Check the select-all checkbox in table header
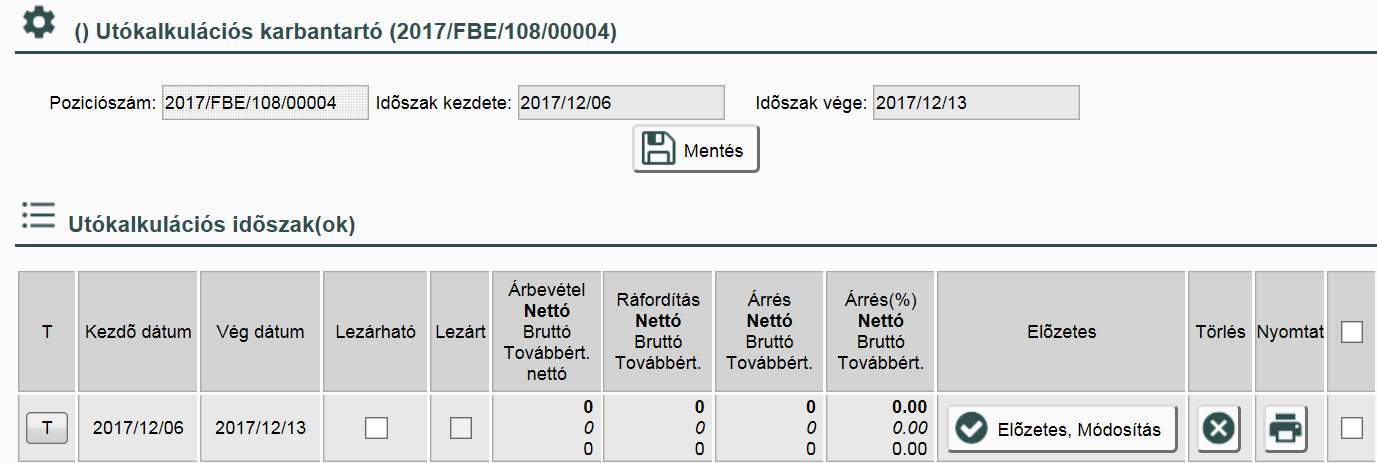 [1352, 332]
